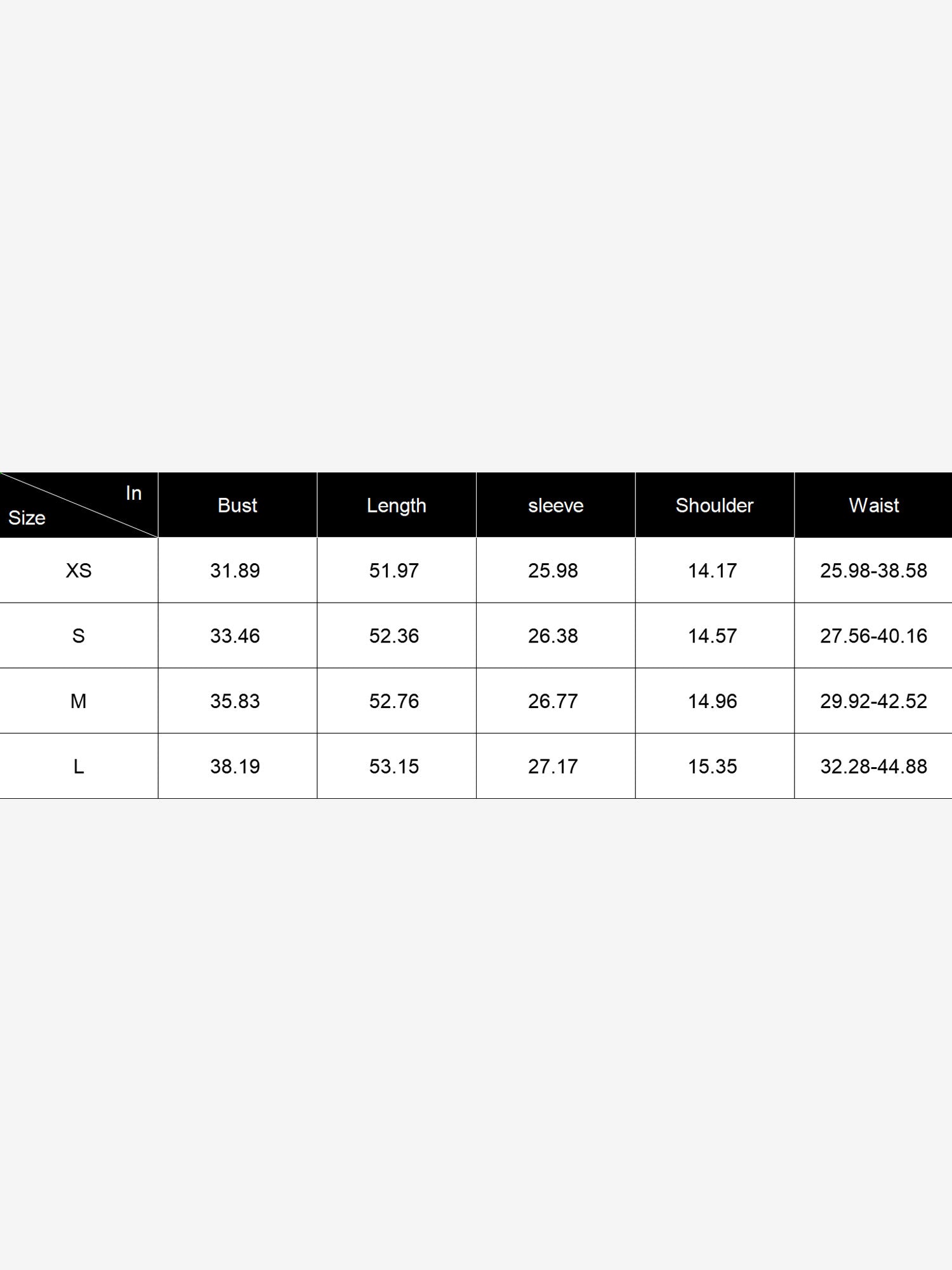This screenshot has height=1270, width=952.
Task: Select the L shoulder value 15.35
Action: tap(713, 767)
